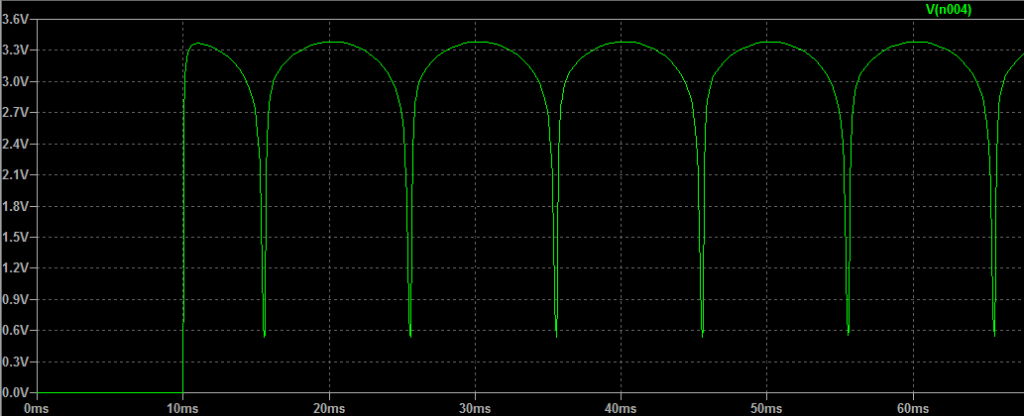Click the 30ms time axis label
This screenshot has height=416, width=1024.
coord(474,408)
